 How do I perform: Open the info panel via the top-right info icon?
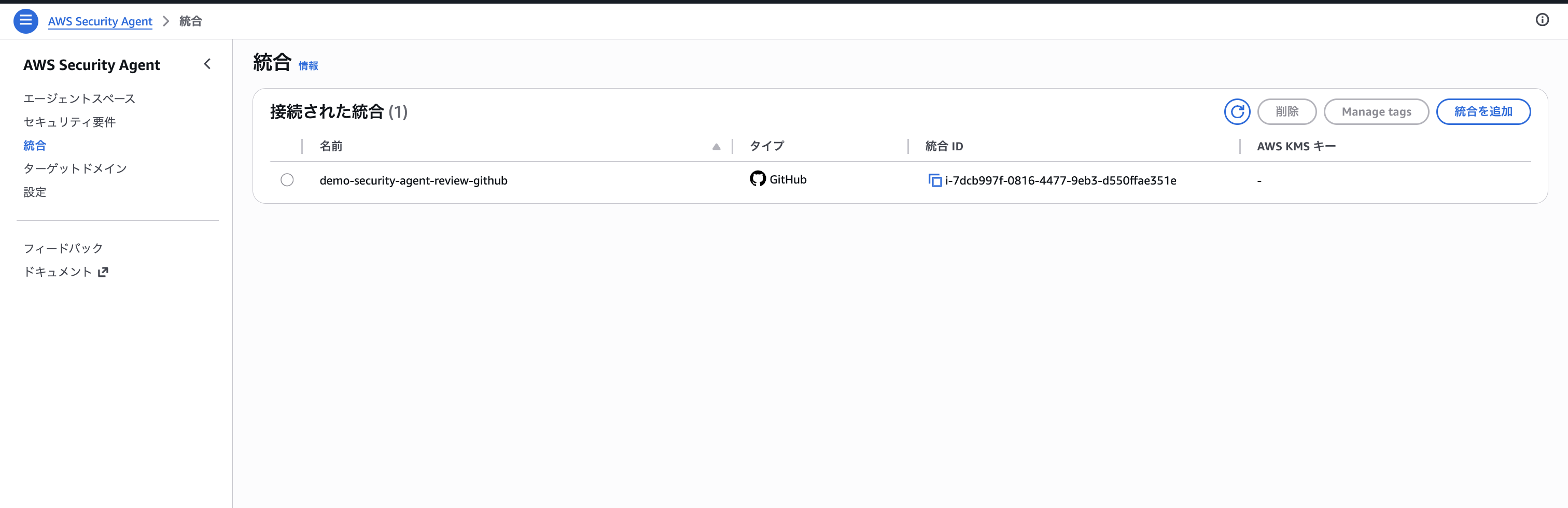(x=1543, y=20)
